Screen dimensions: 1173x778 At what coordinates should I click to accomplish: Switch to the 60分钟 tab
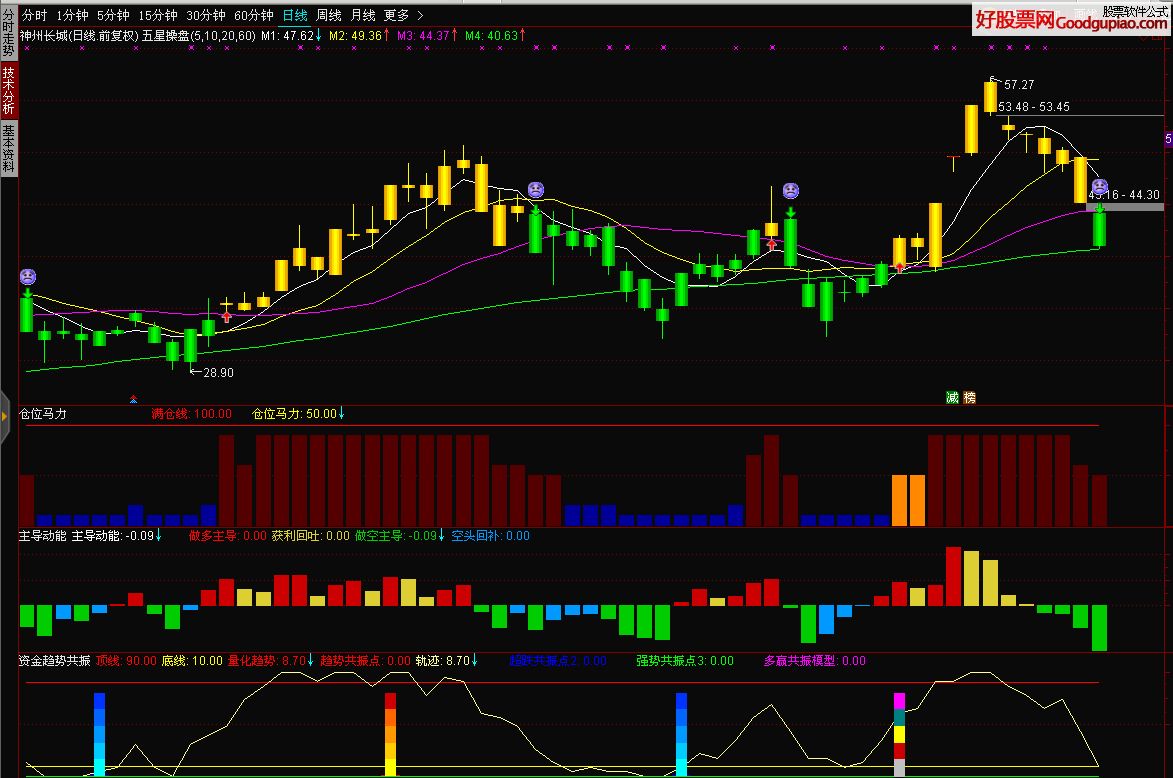click(x=254, y=15)
